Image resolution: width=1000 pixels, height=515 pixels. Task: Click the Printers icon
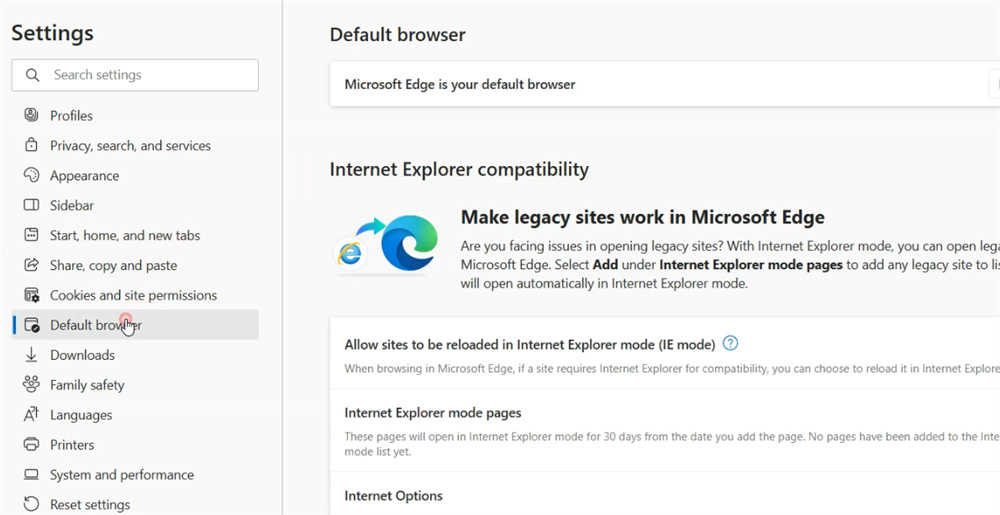coord(31,445)
